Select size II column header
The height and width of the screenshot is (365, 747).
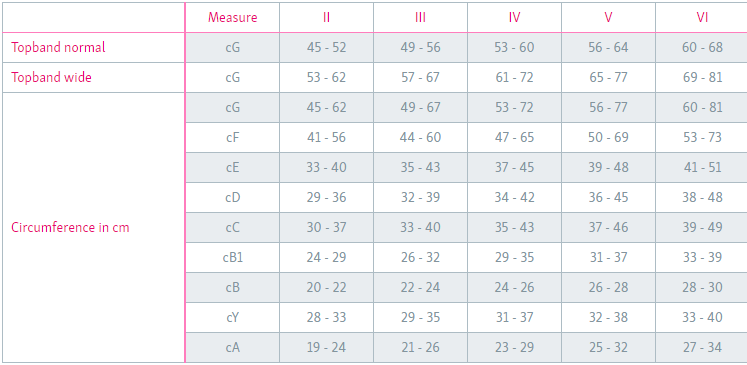[326, 18]
